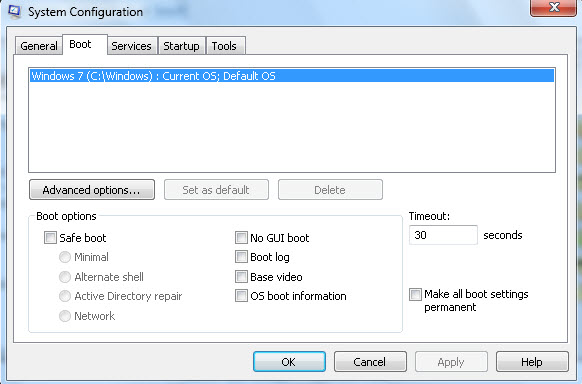This screenshot has width=582, height=384.
Task: Confirm with the OK button
Action: 289,362
